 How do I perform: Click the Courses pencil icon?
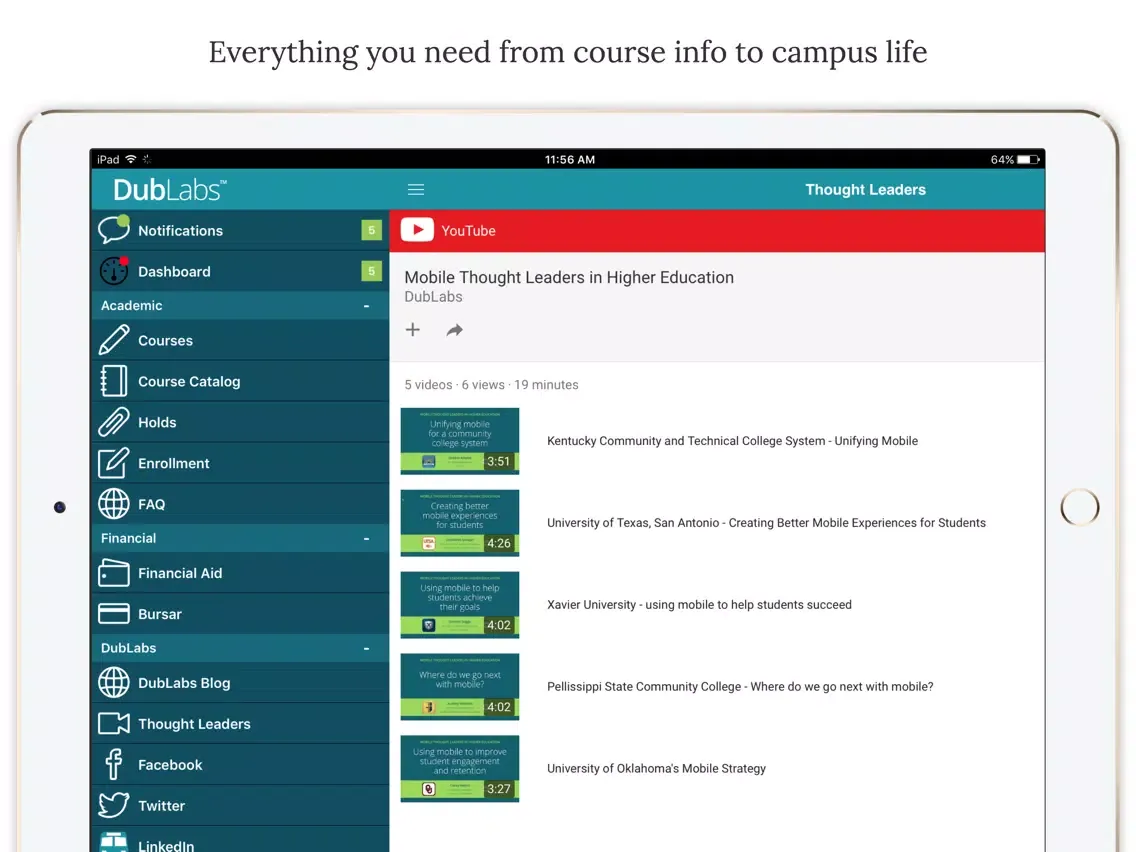point(114,340)
